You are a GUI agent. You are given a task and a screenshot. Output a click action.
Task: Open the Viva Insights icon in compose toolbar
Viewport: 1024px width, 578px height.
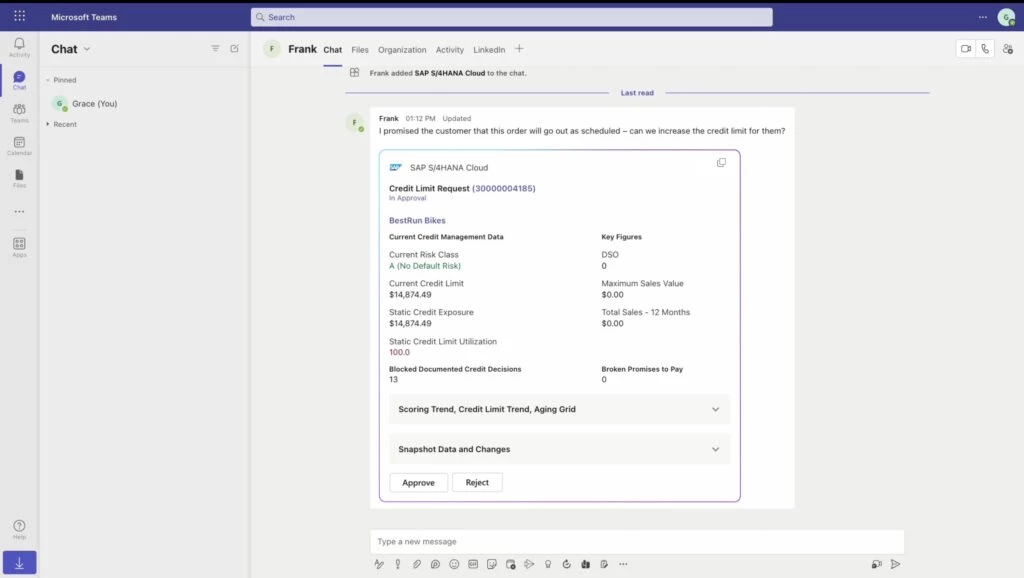(x=585, y=564)
